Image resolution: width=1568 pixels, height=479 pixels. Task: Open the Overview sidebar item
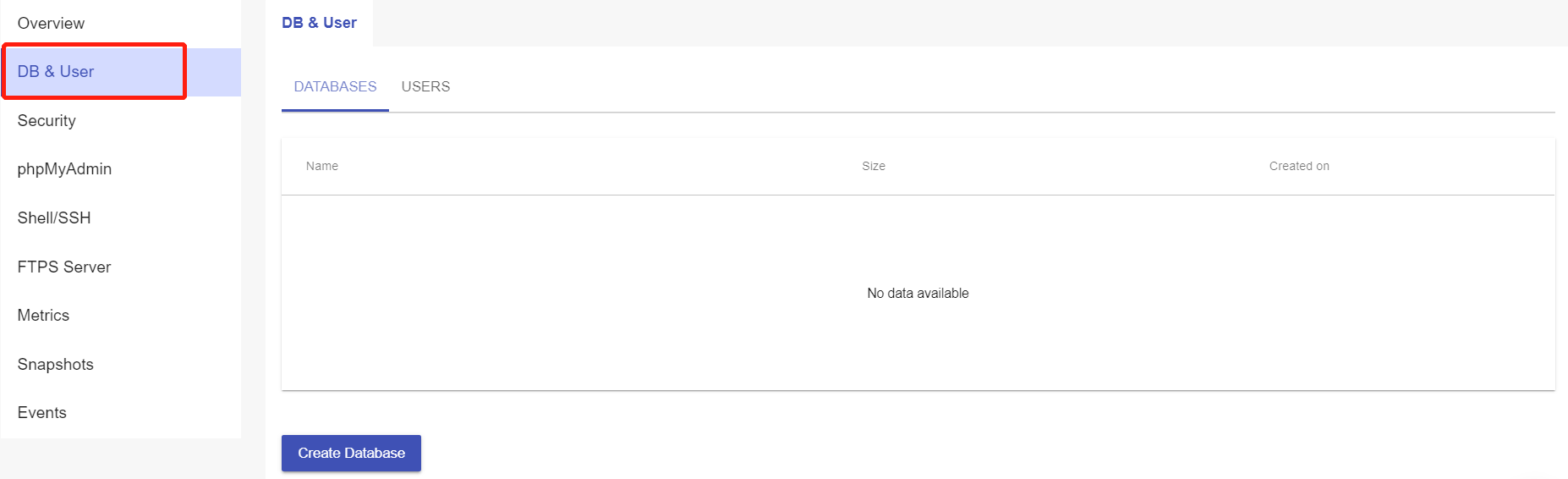51,24
